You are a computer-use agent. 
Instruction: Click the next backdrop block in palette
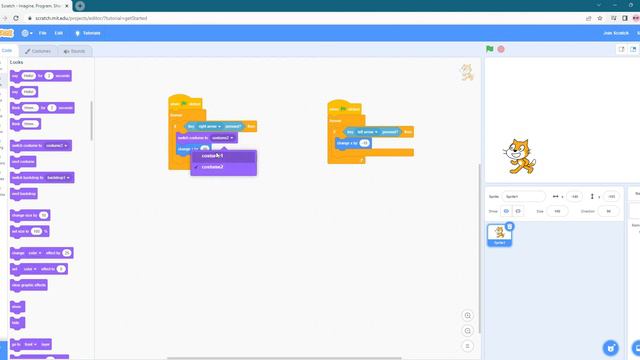(24, 194)
